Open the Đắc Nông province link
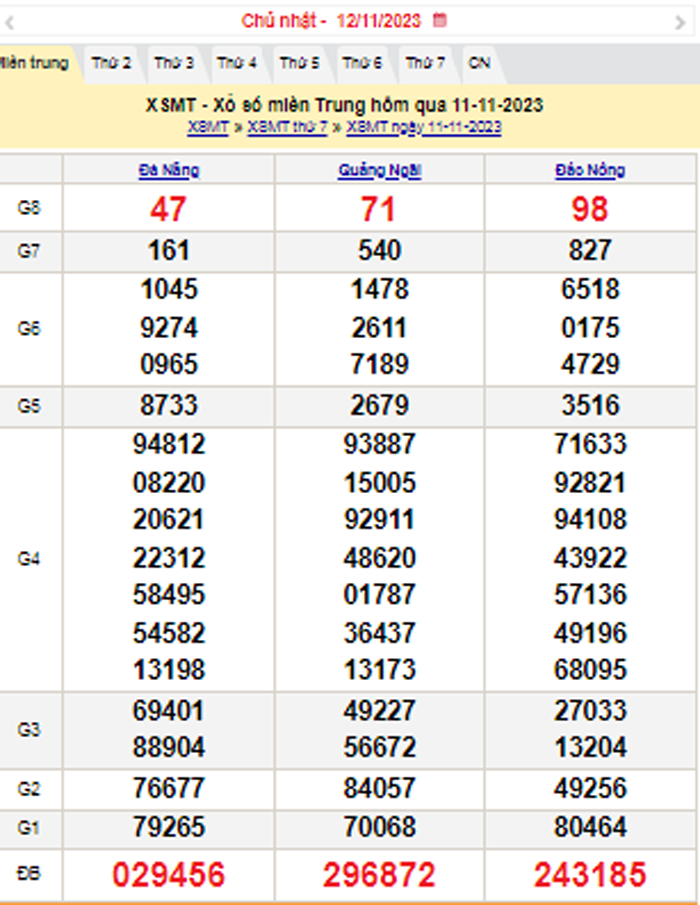 point(590,170)
